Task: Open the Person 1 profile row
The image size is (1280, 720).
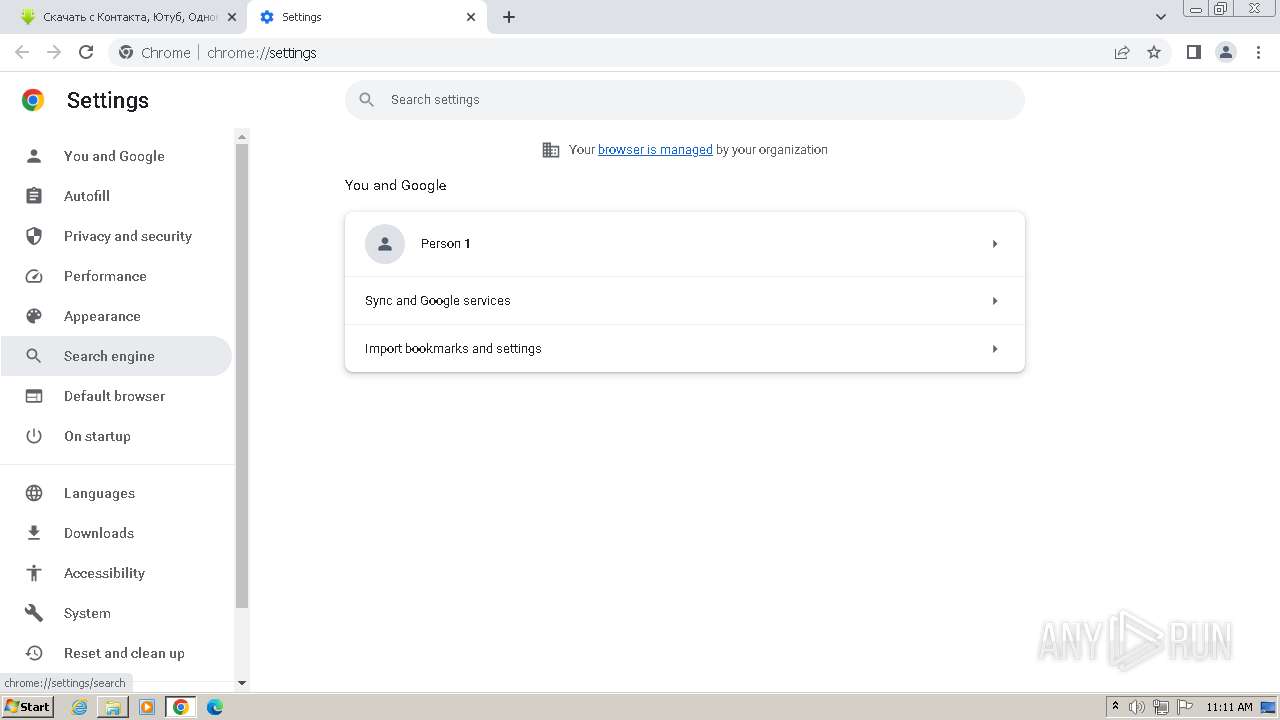Action: [685, 244]
